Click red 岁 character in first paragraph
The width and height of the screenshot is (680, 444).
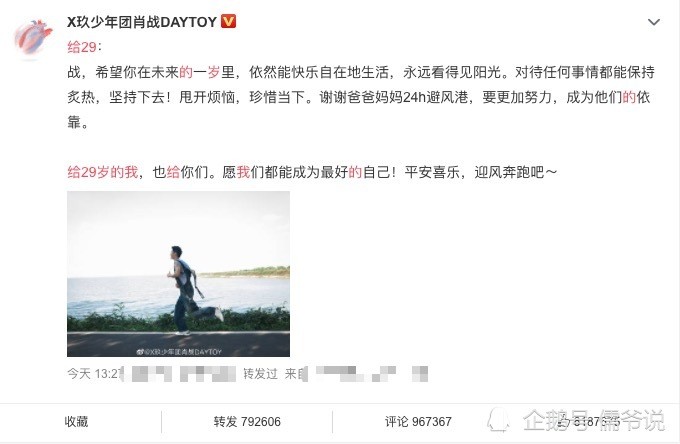(x=214, y=72)
